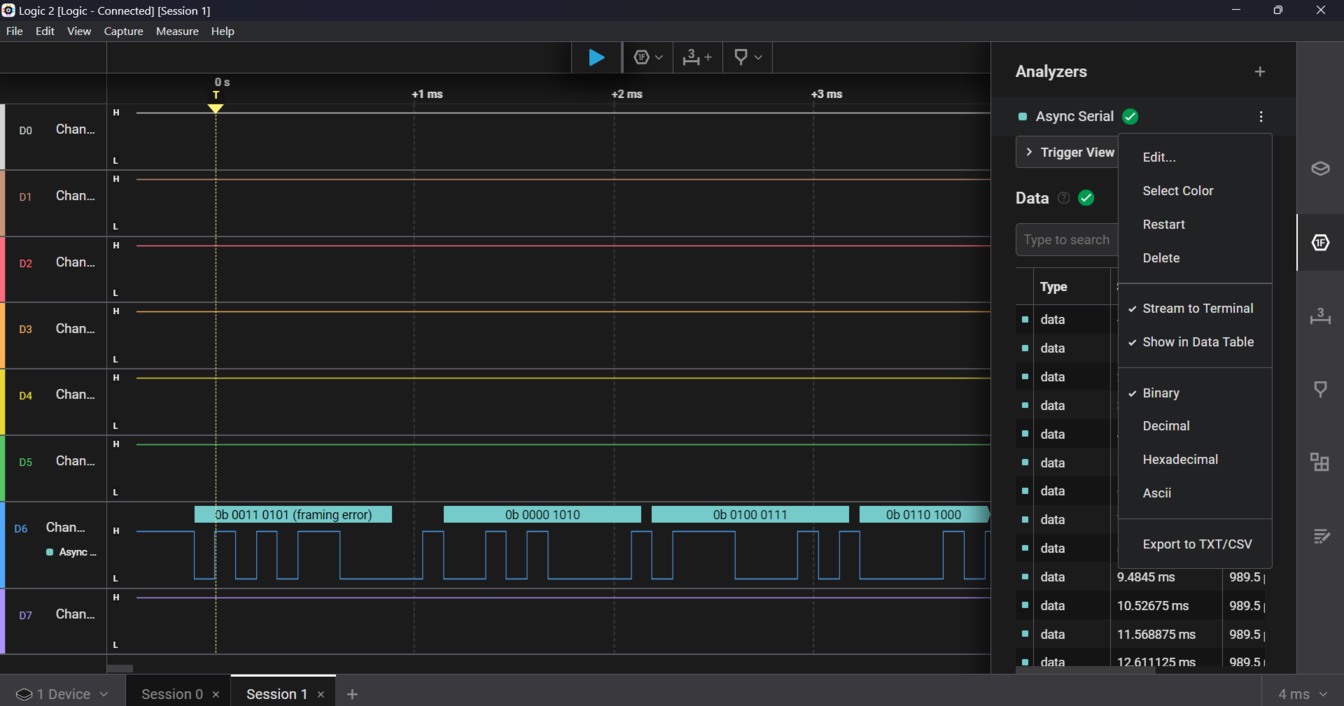Switch to Session 1 tab

click(x=277, y=694)
